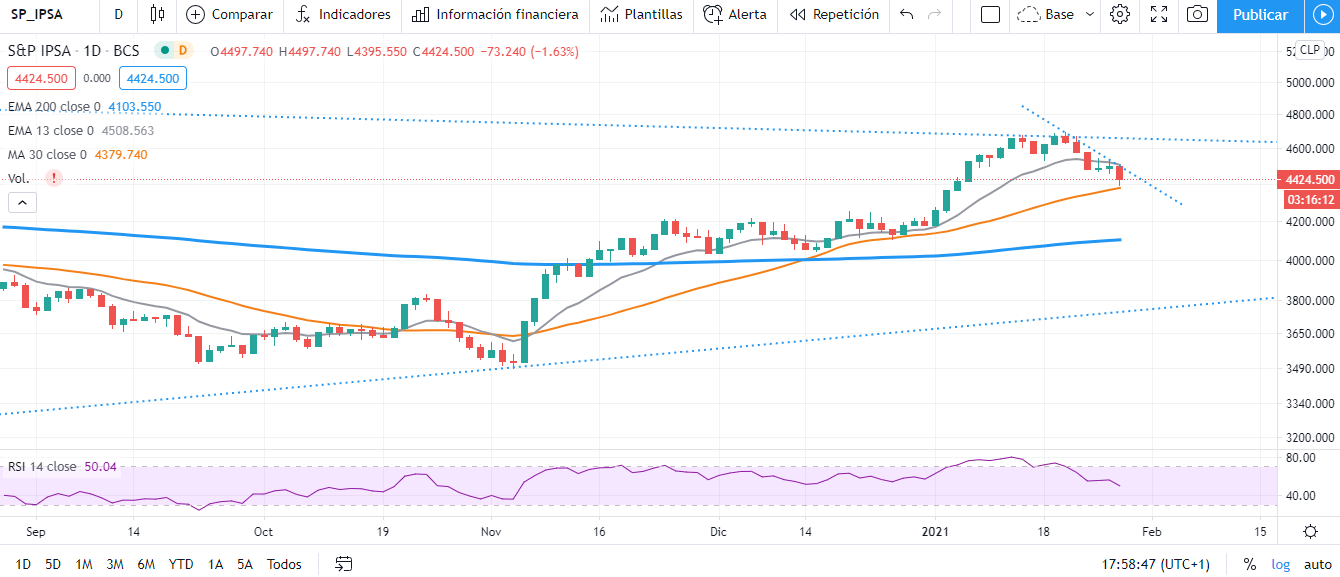Click the 5000.000 price axis label
Image resolution: width=1340 pixels, height=577 pixels.
1311,82
